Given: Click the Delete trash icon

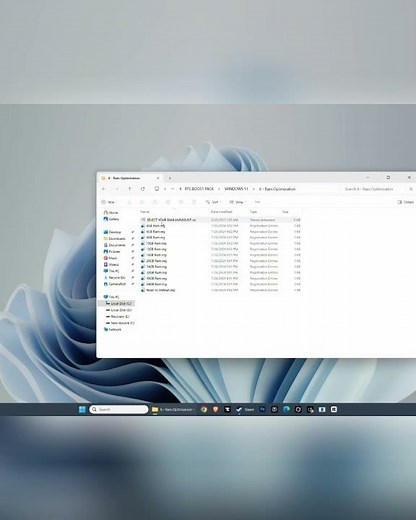Looking at the screenshot, I should [194, 202].
